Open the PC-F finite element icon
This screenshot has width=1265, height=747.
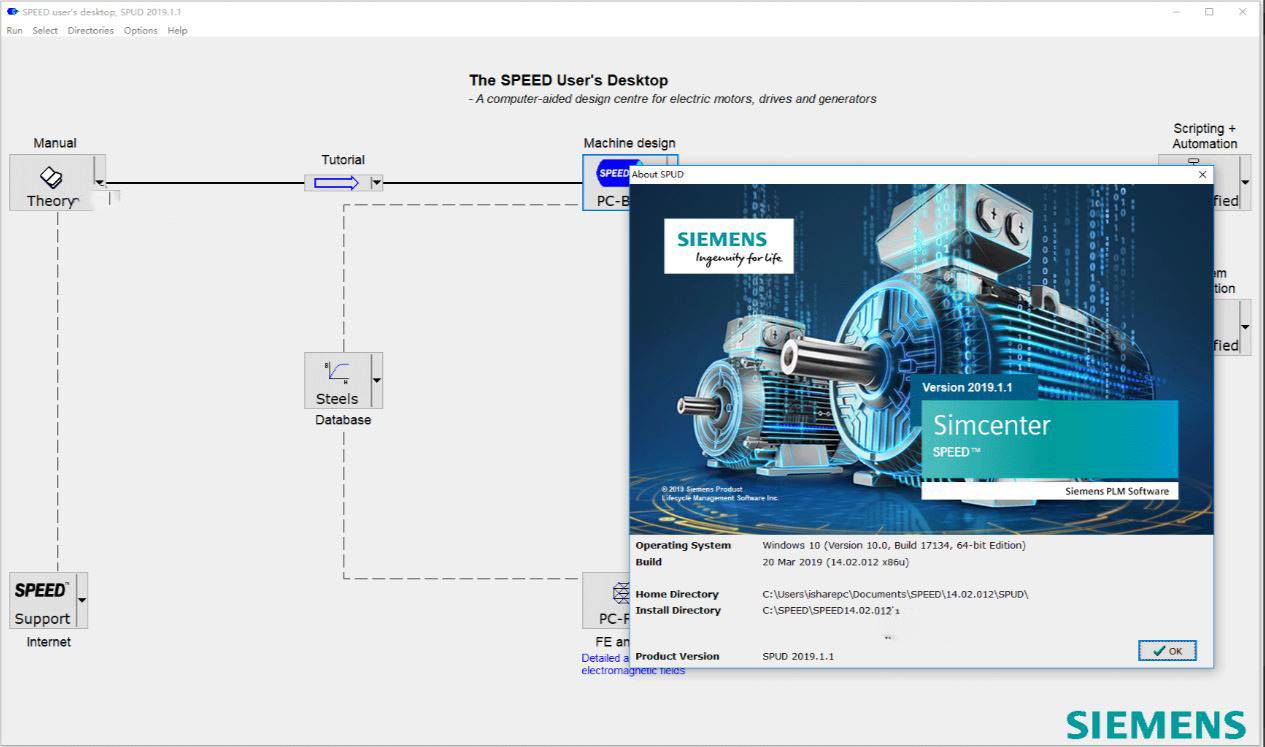(x=606, y=600)
